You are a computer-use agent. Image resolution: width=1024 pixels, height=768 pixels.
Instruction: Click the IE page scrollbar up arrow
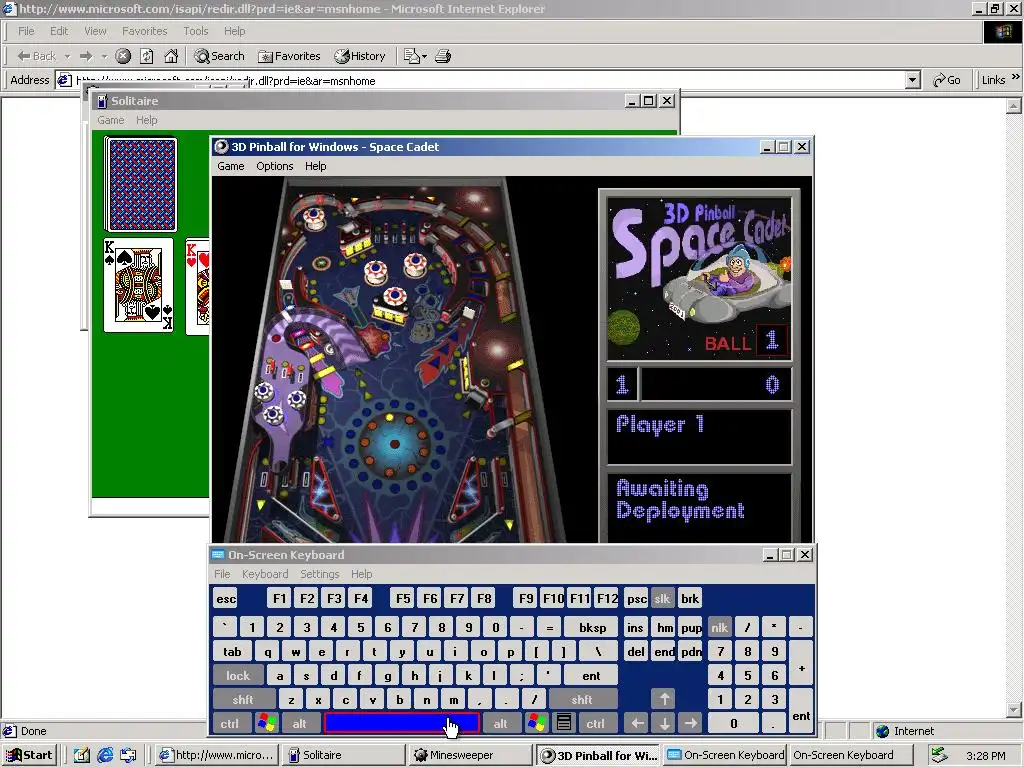pos(1014,105)
